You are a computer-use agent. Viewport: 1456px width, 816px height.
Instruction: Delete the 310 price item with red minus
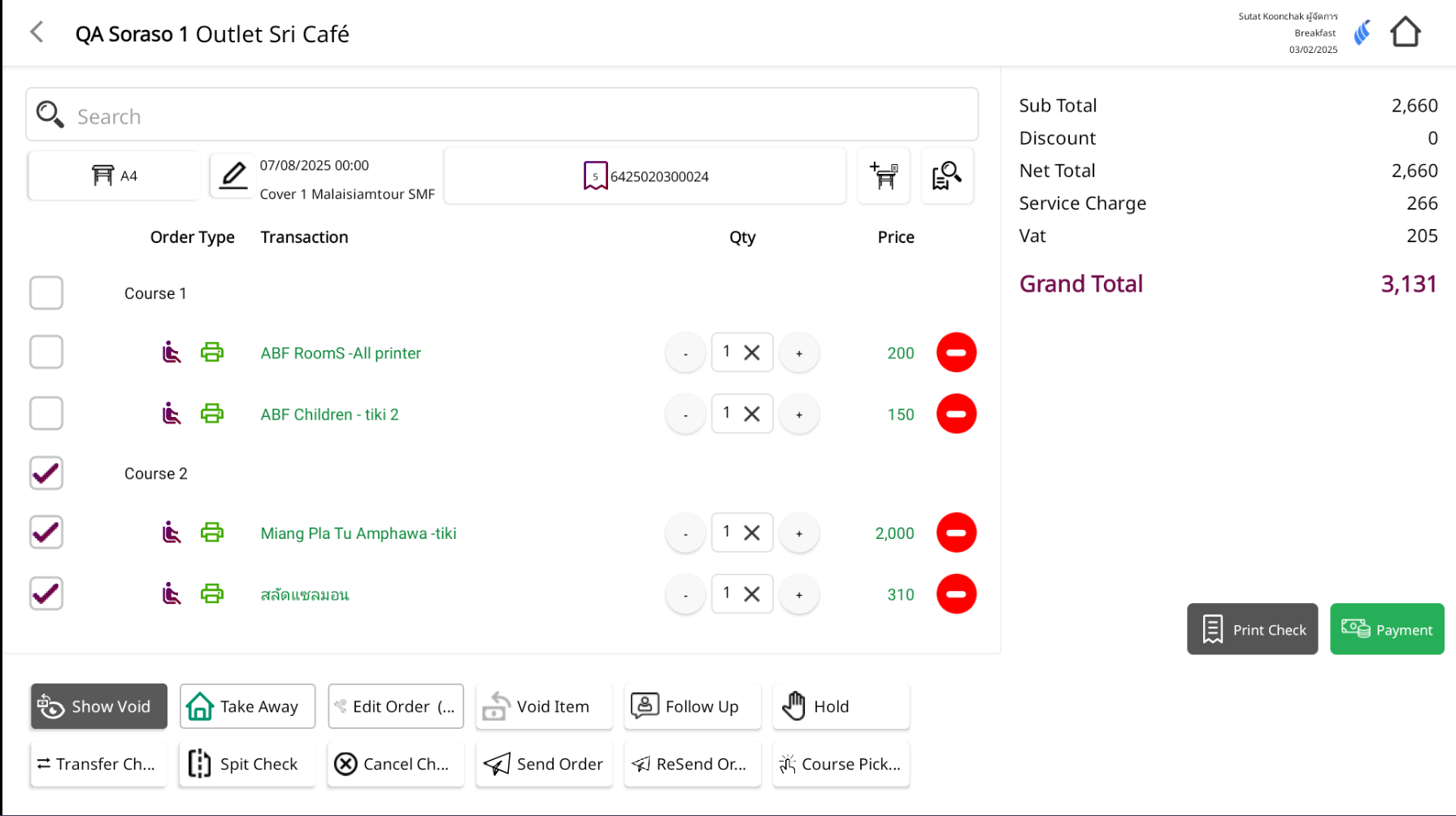tap(956, 594)
